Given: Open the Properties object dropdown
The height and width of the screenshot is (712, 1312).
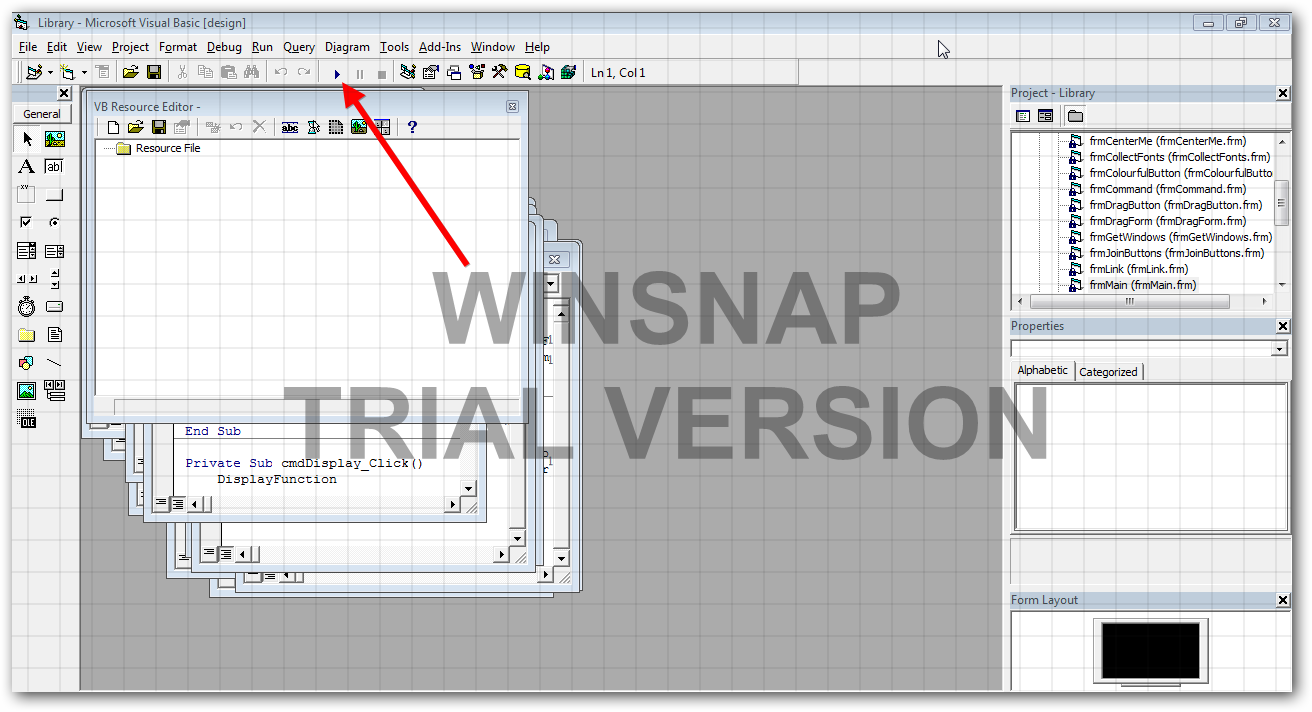Looking at the screenshot, I should (1279, 349).
